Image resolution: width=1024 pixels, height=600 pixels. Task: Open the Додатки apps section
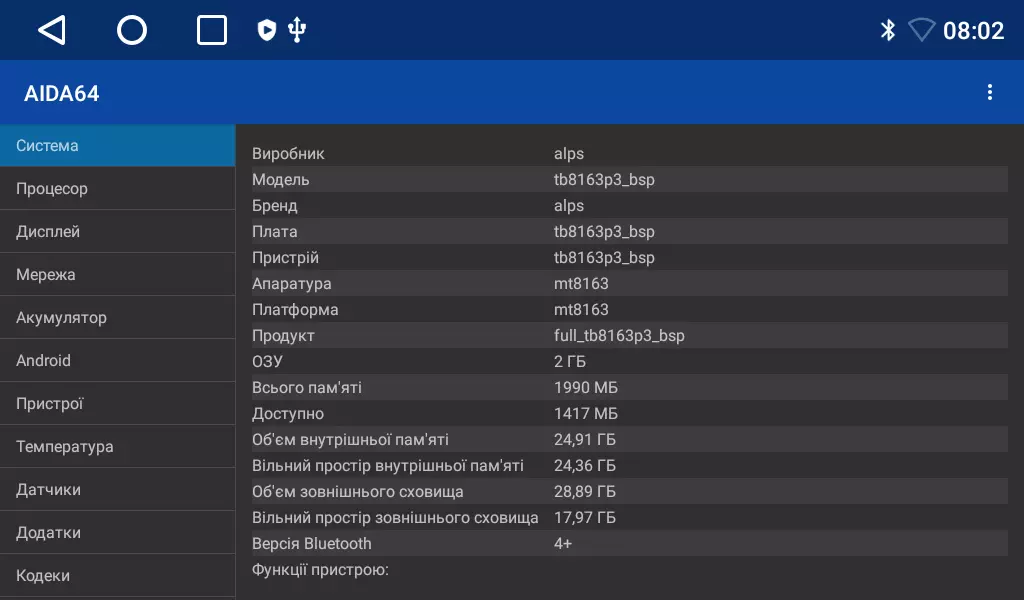pos(117,533)
